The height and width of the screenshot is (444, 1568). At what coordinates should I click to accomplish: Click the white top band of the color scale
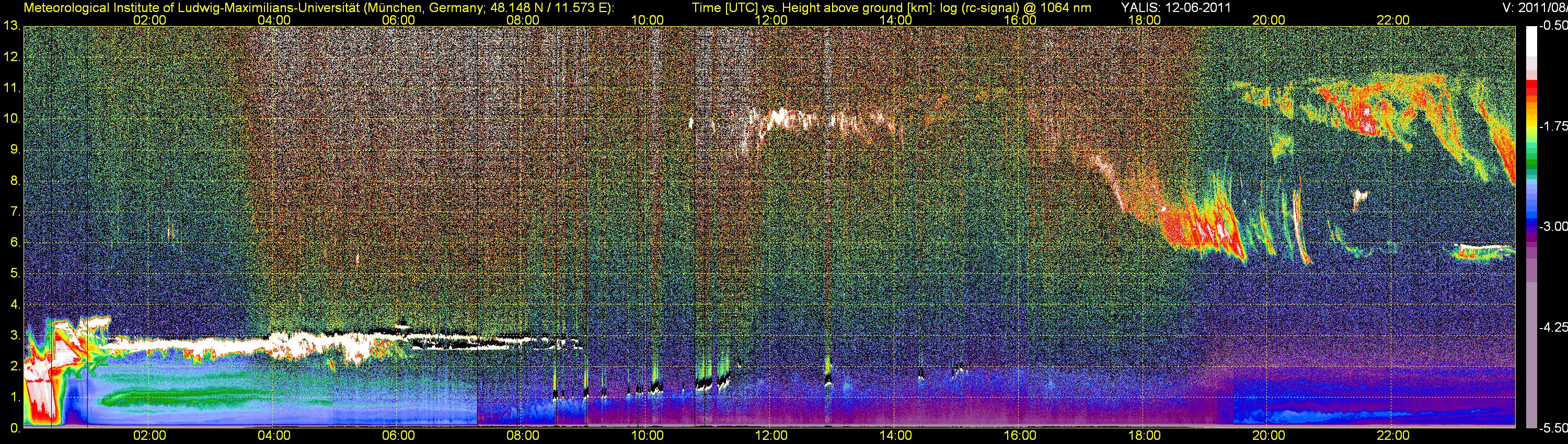[x=1531, y=41]
